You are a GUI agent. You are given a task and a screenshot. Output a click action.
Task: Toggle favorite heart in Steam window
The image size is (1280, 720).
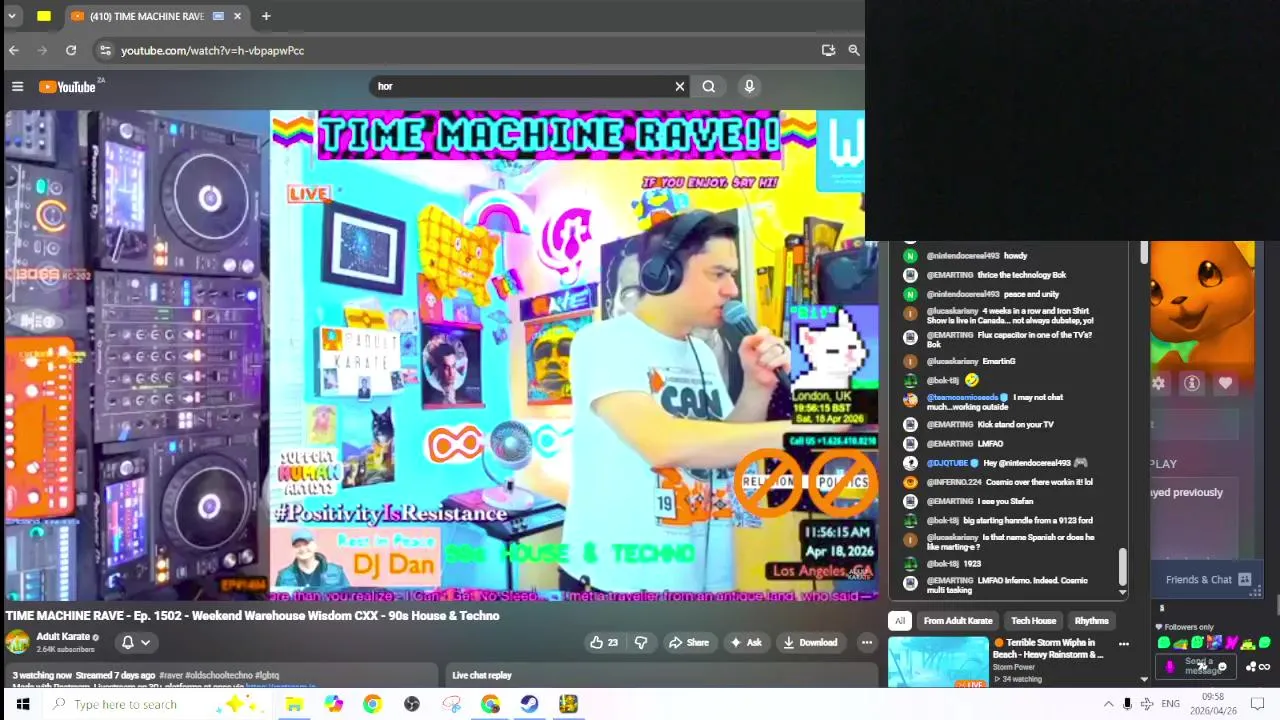coord(1225,383)
